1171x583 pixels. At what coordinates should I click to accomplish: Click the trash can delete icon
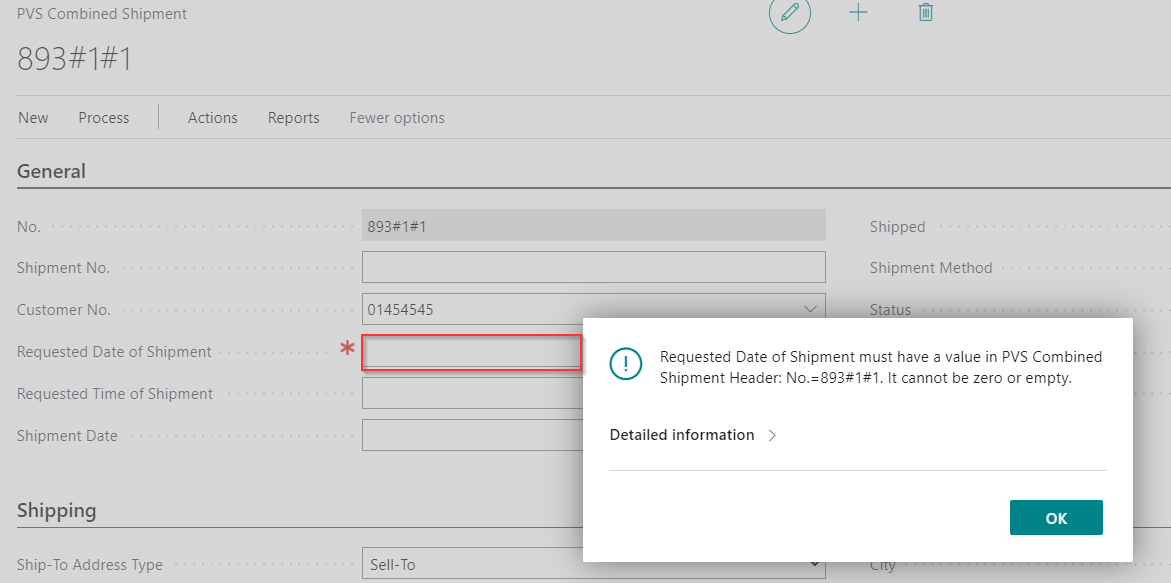(x=925, y=13)
